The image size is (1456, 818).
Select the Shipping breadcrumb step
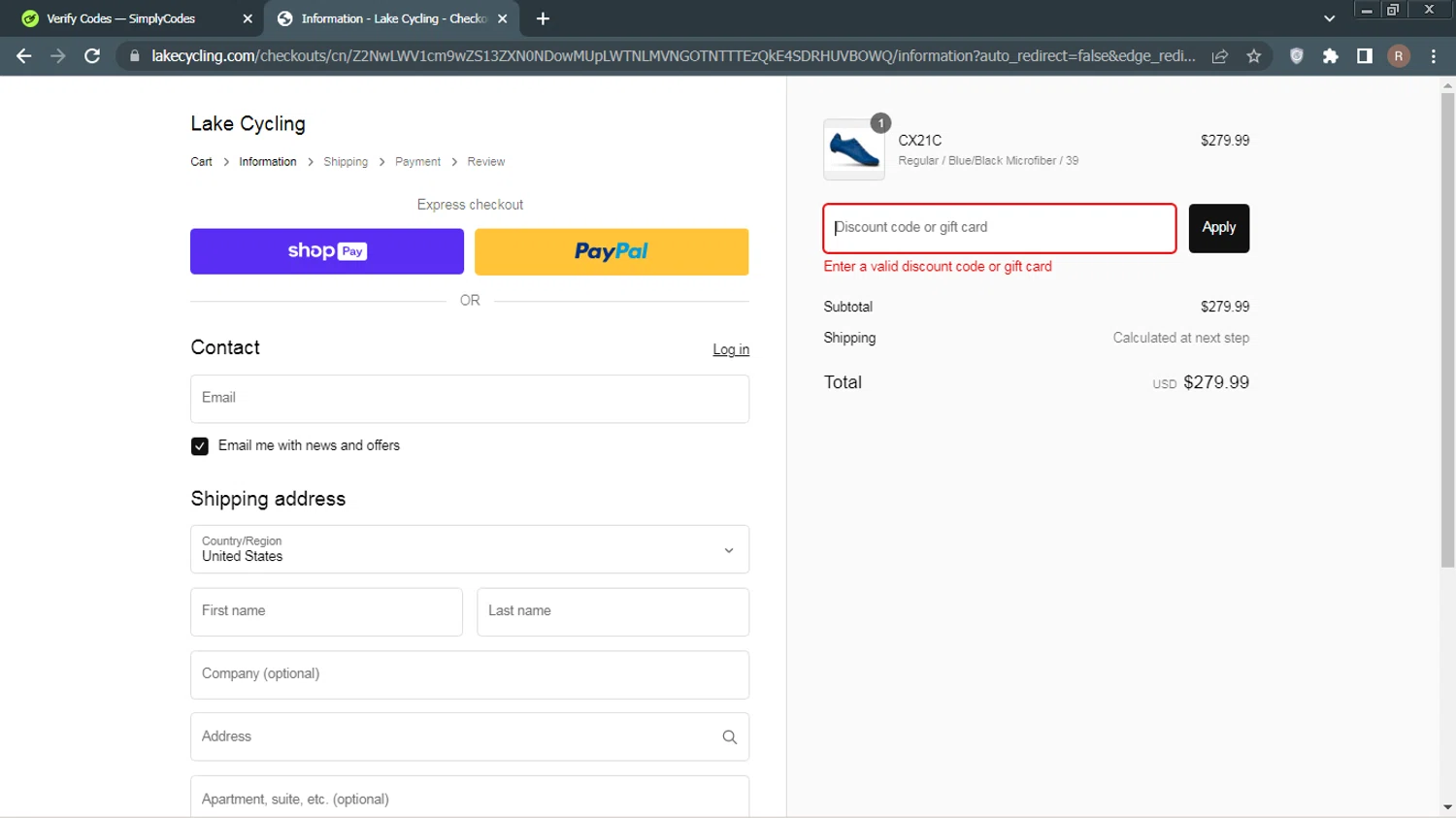point(346,162)
